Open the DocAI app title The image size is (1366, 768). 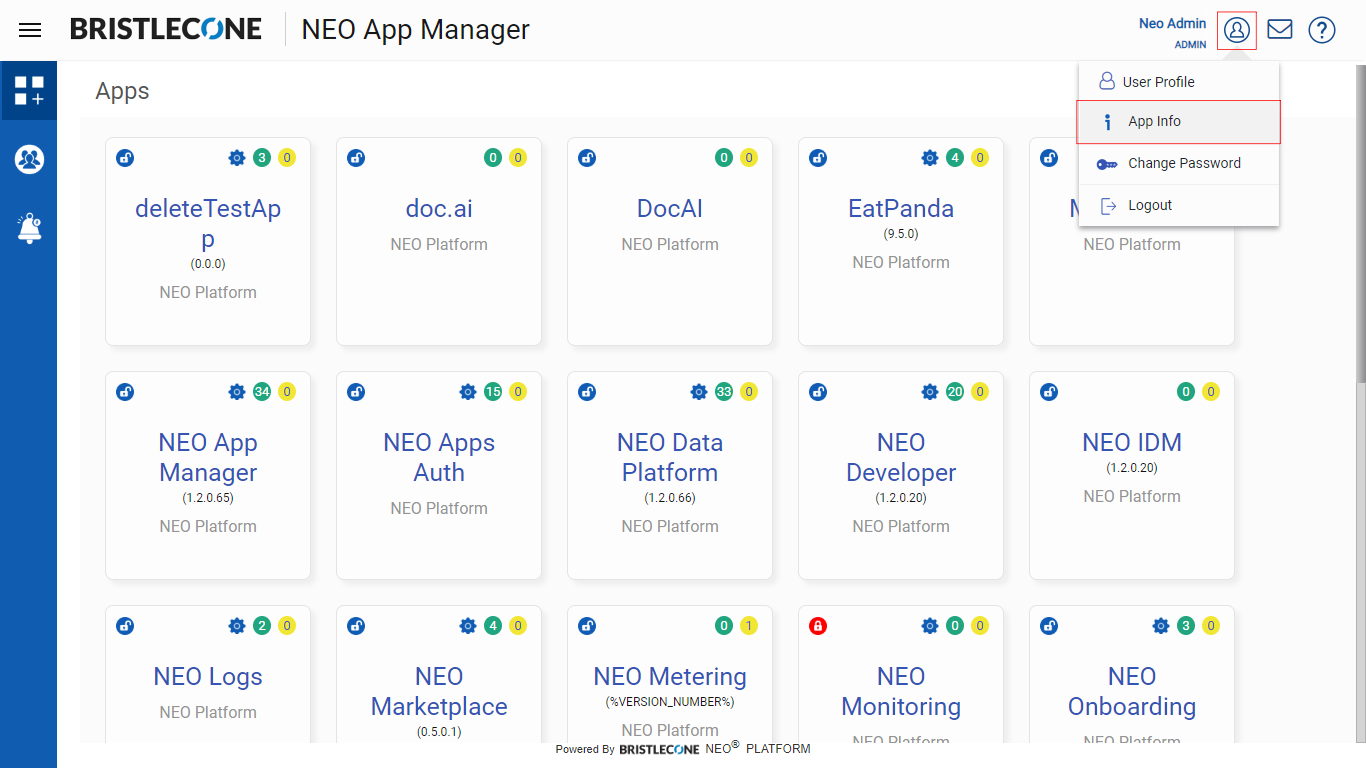670,209
